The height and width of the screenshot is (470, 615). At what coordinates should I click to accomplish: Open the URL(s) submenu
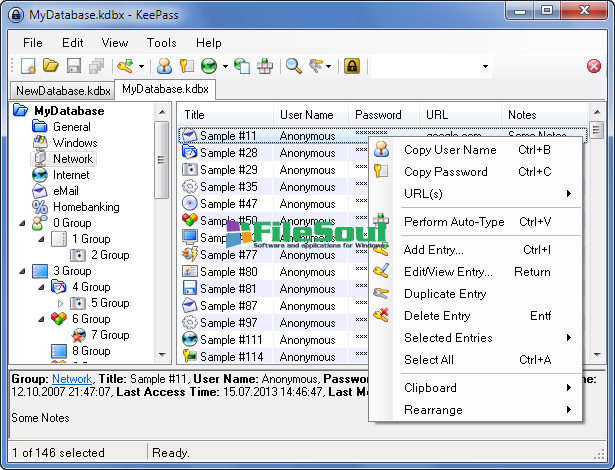pyautogui.click(x=475, y=194)
